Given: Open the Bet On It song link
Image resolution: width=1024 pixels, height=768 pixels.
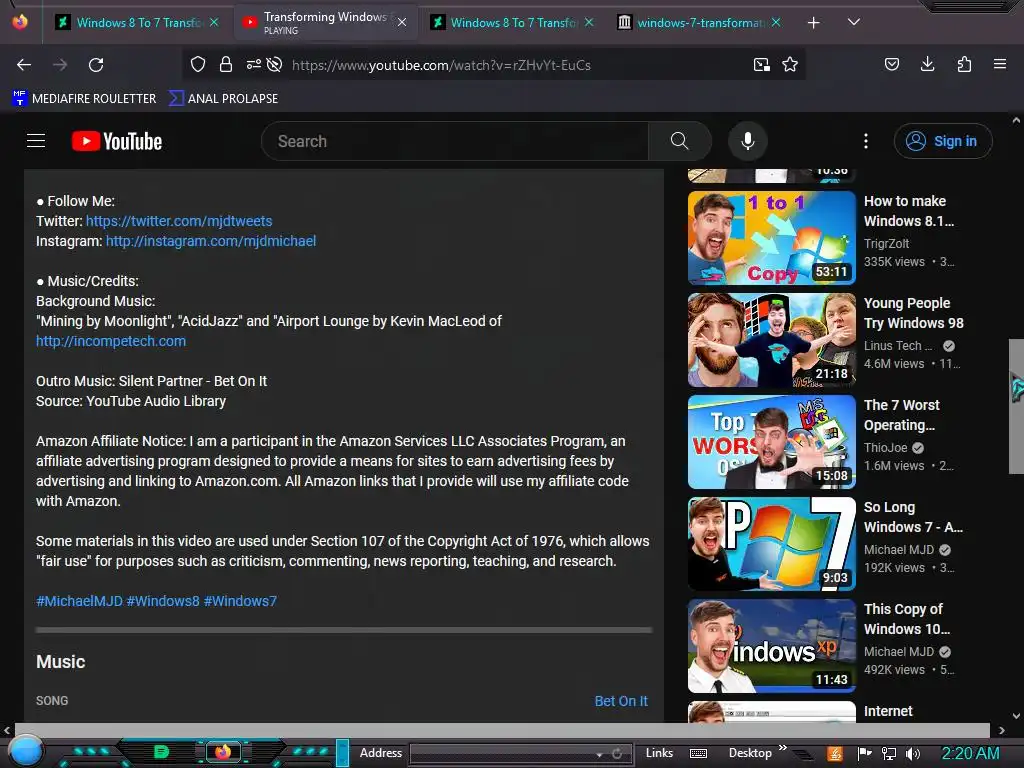Looking at the screenshot, I should 621,701.
